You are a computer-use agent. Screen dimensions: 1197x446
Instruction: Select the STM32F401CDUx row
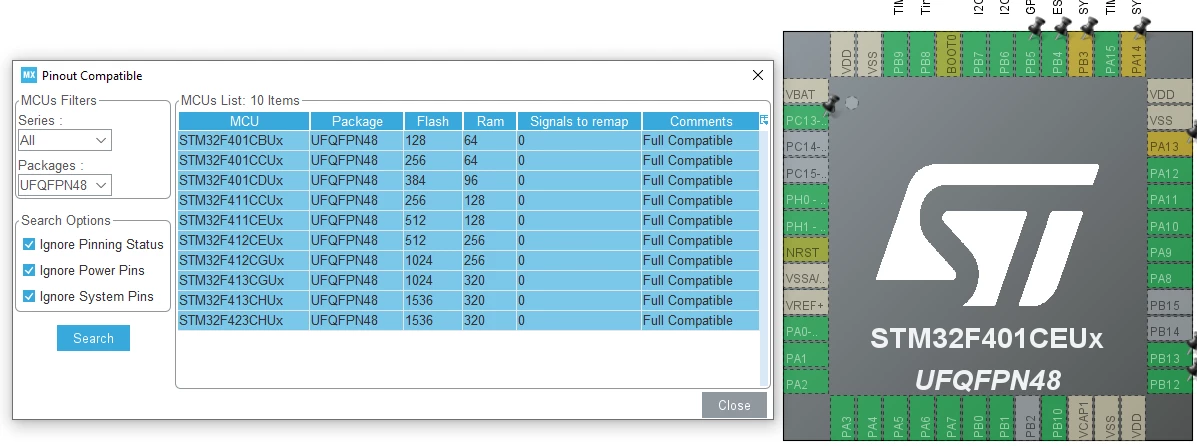tap(469, 180)
